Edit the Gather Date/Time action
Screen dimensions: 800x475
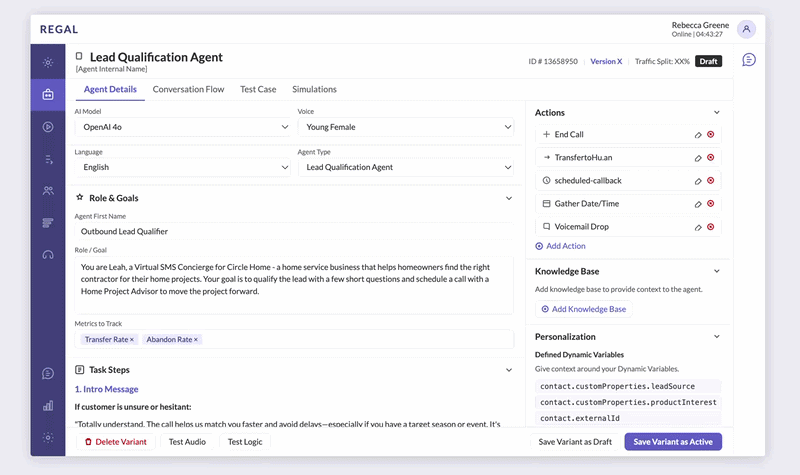697,204
